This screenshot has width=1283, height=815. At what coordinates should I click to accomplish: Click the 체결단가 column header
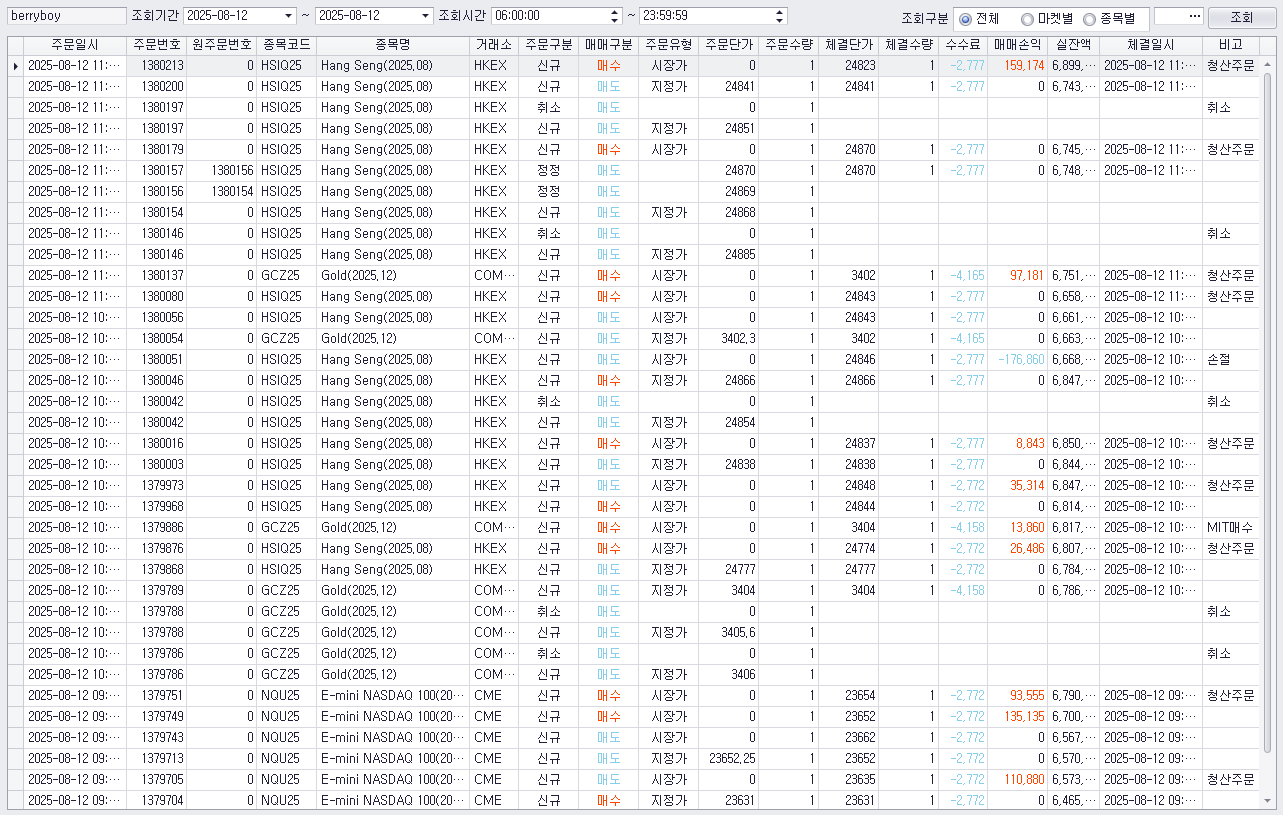pyautogui.click(x=849, y=45)
